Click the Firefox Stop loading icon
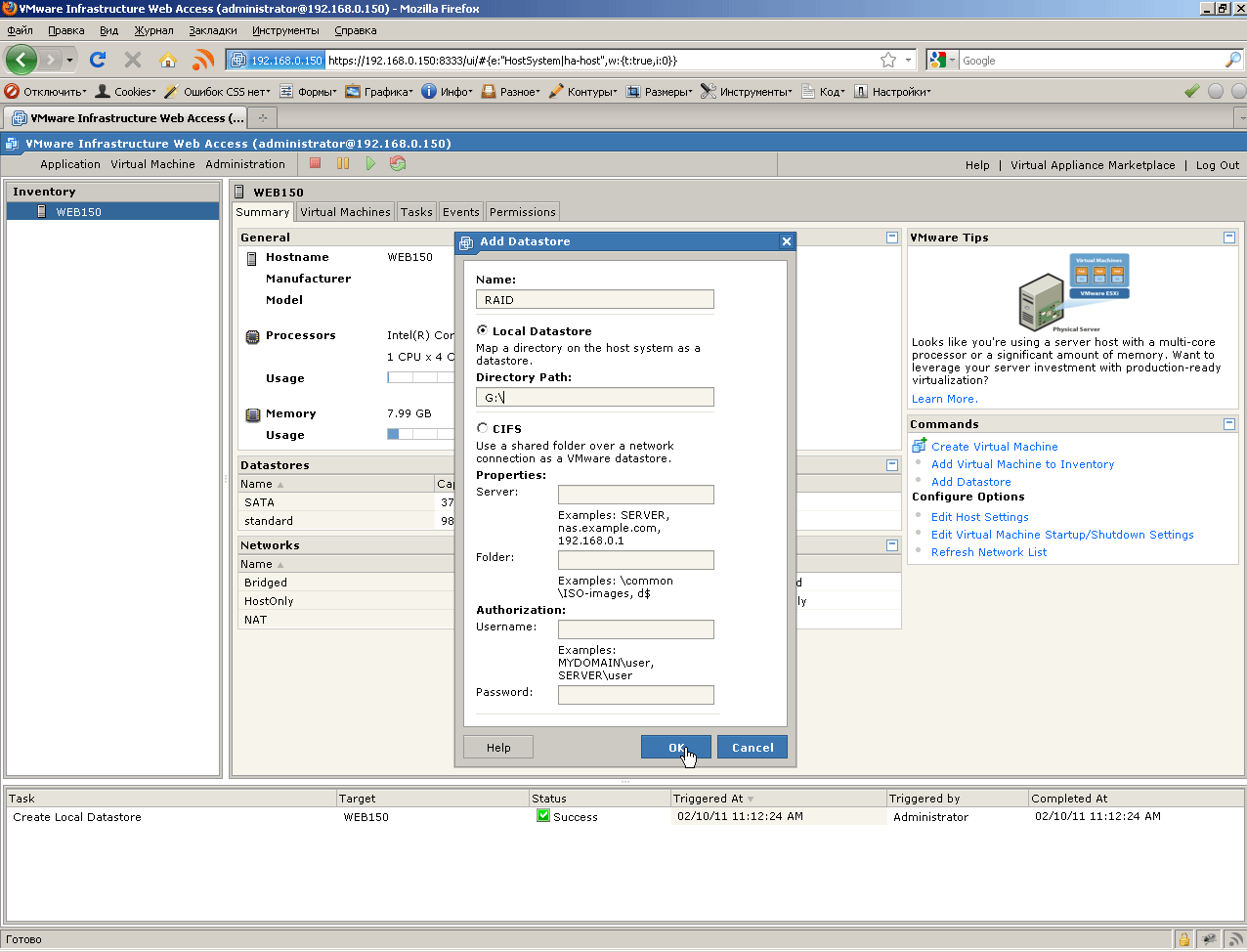Screen dimensions: 1247x952 tap(133, 60)
